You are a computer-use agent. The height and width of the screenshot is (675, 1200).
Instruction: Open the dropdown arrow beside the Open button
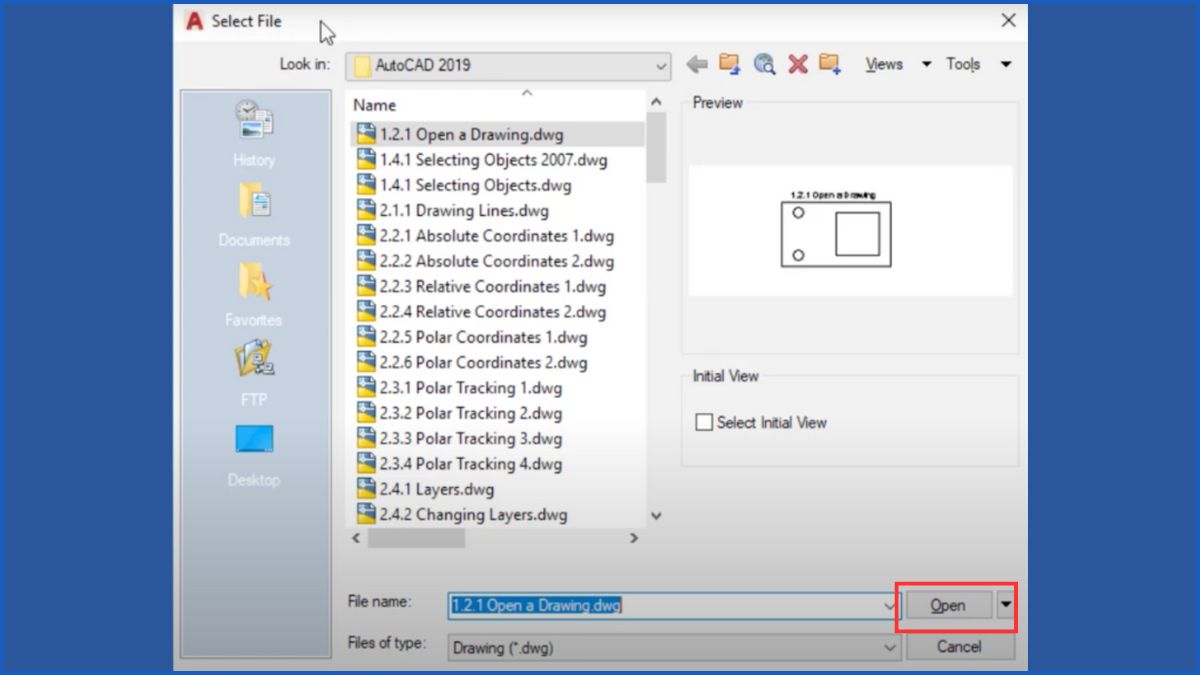pos(1006,604)
